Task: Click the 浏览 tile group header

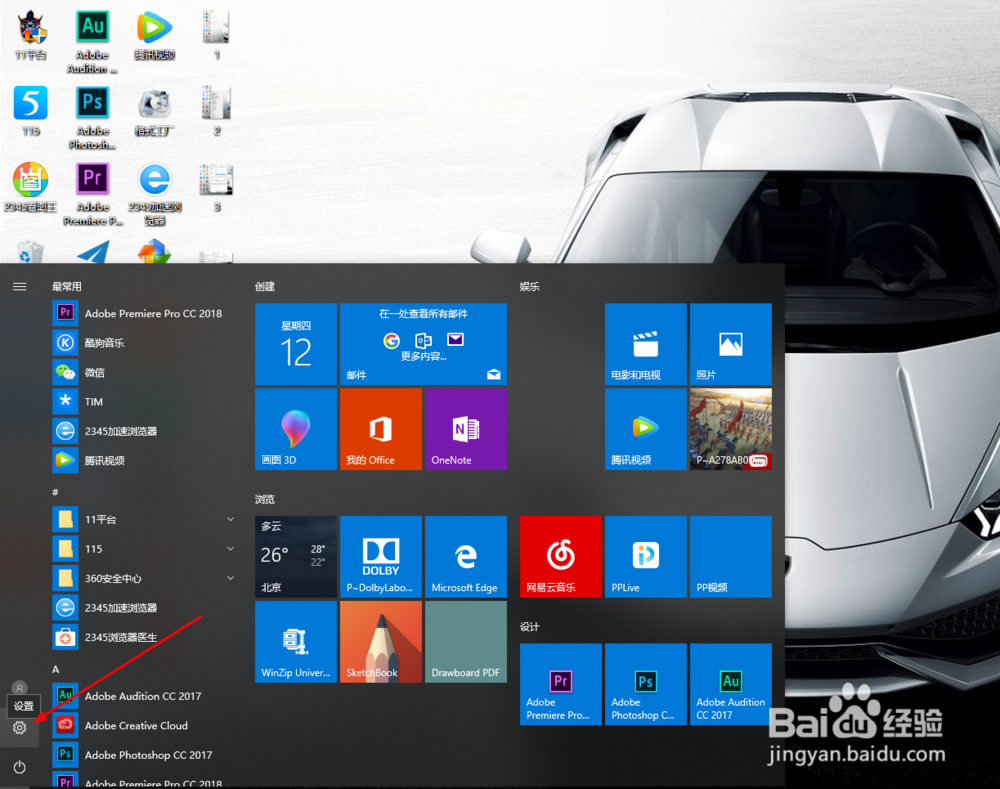Action: click(x=265, y=499)
